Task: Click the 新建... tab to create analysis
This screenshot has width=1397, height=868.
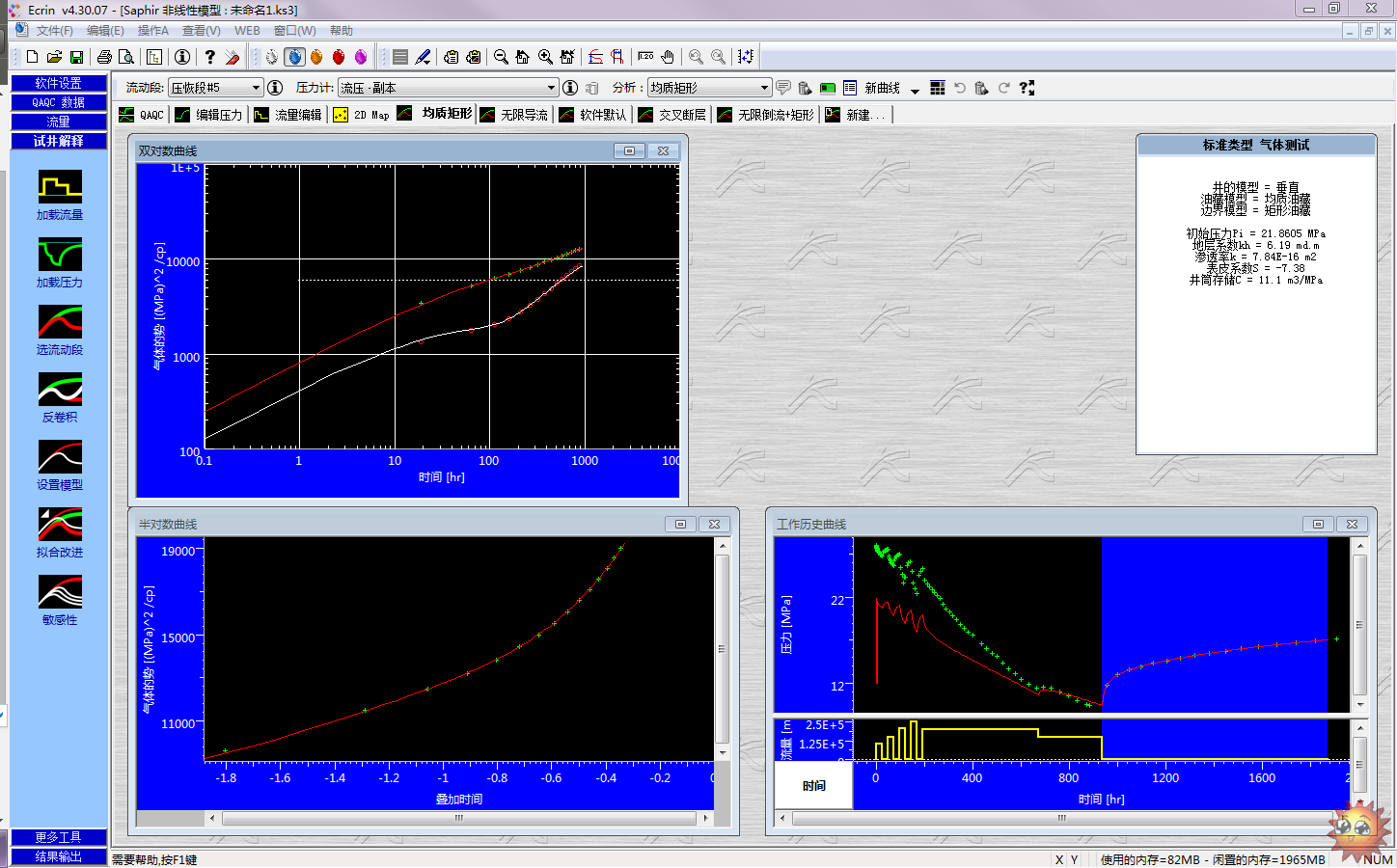Action: pos(858,115)
